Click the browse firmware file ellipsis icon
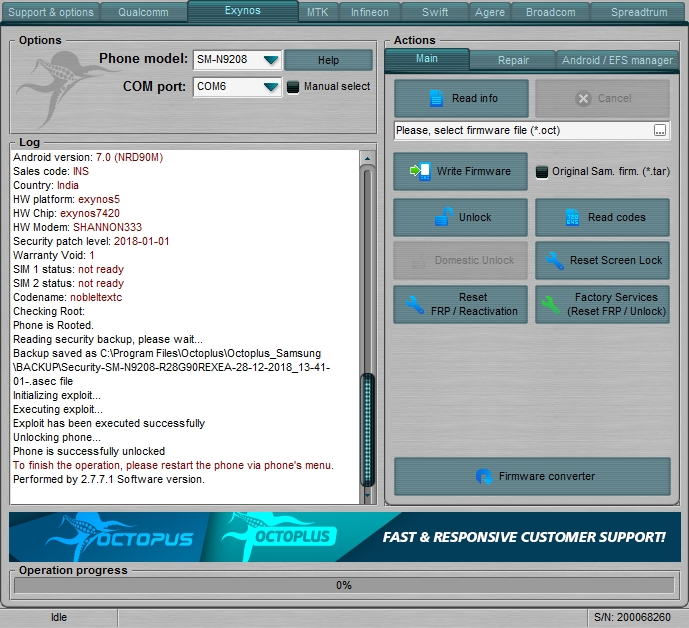This screenshot has height=628, width=689. tap(660, 131)
